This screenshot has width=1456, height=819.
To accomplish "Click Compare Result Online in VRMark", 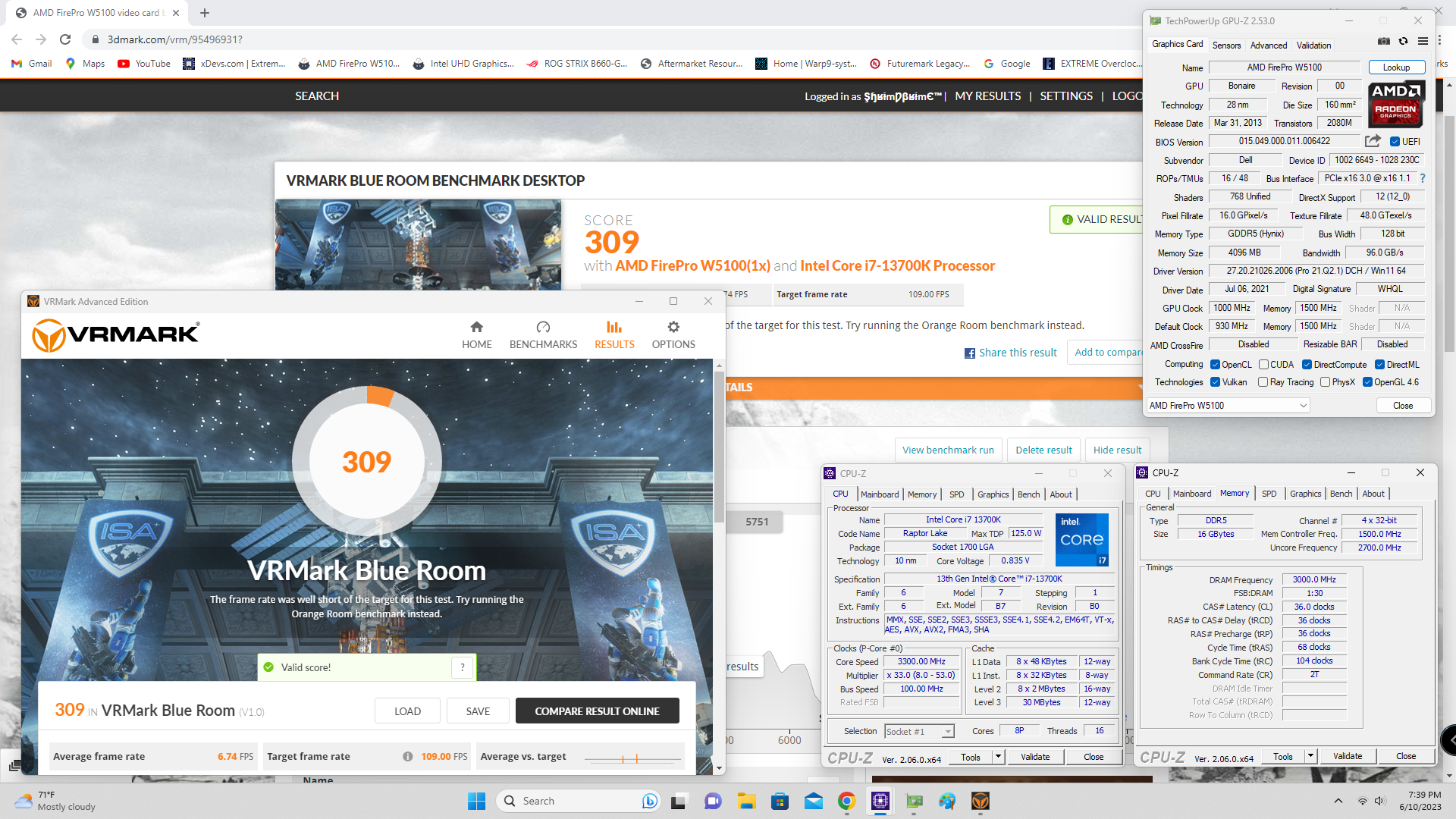I will click(597, 711).
